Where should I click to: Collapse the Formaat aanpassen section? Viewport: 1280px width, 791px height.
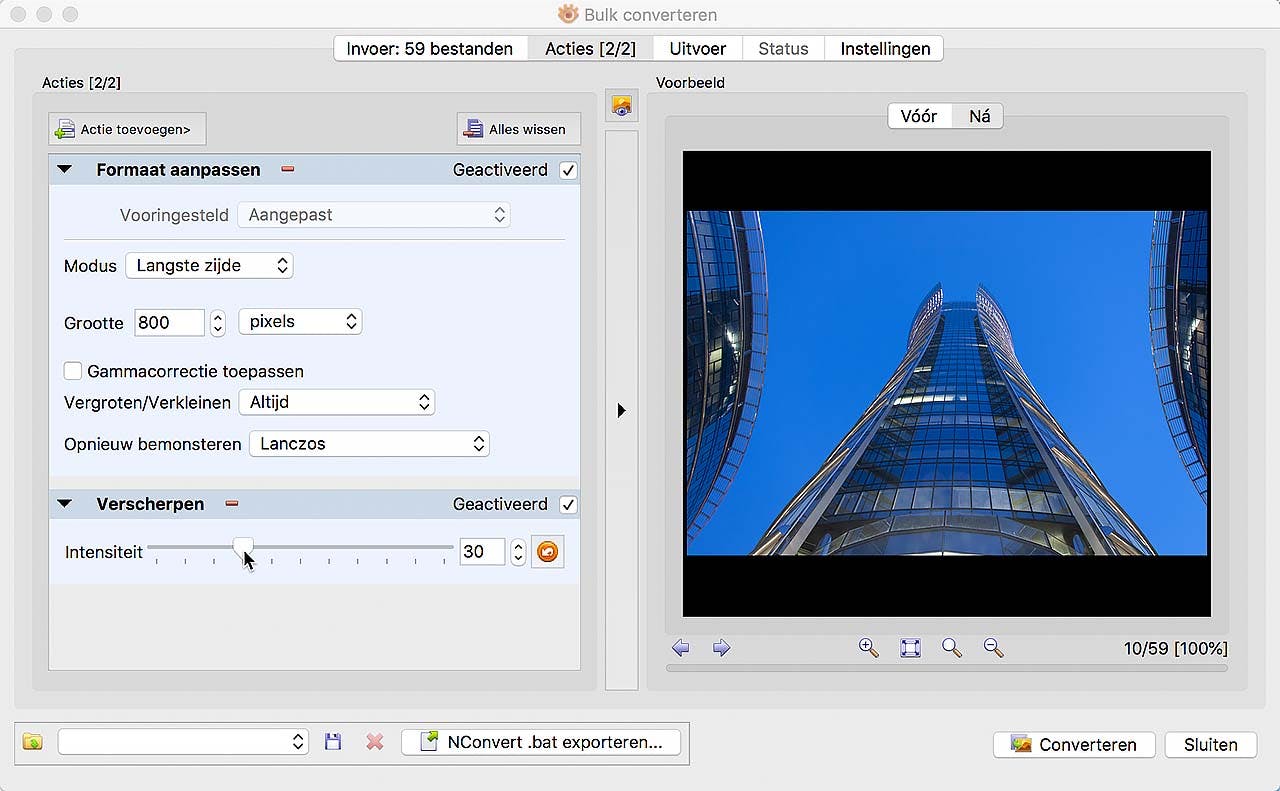click(65, 170)
